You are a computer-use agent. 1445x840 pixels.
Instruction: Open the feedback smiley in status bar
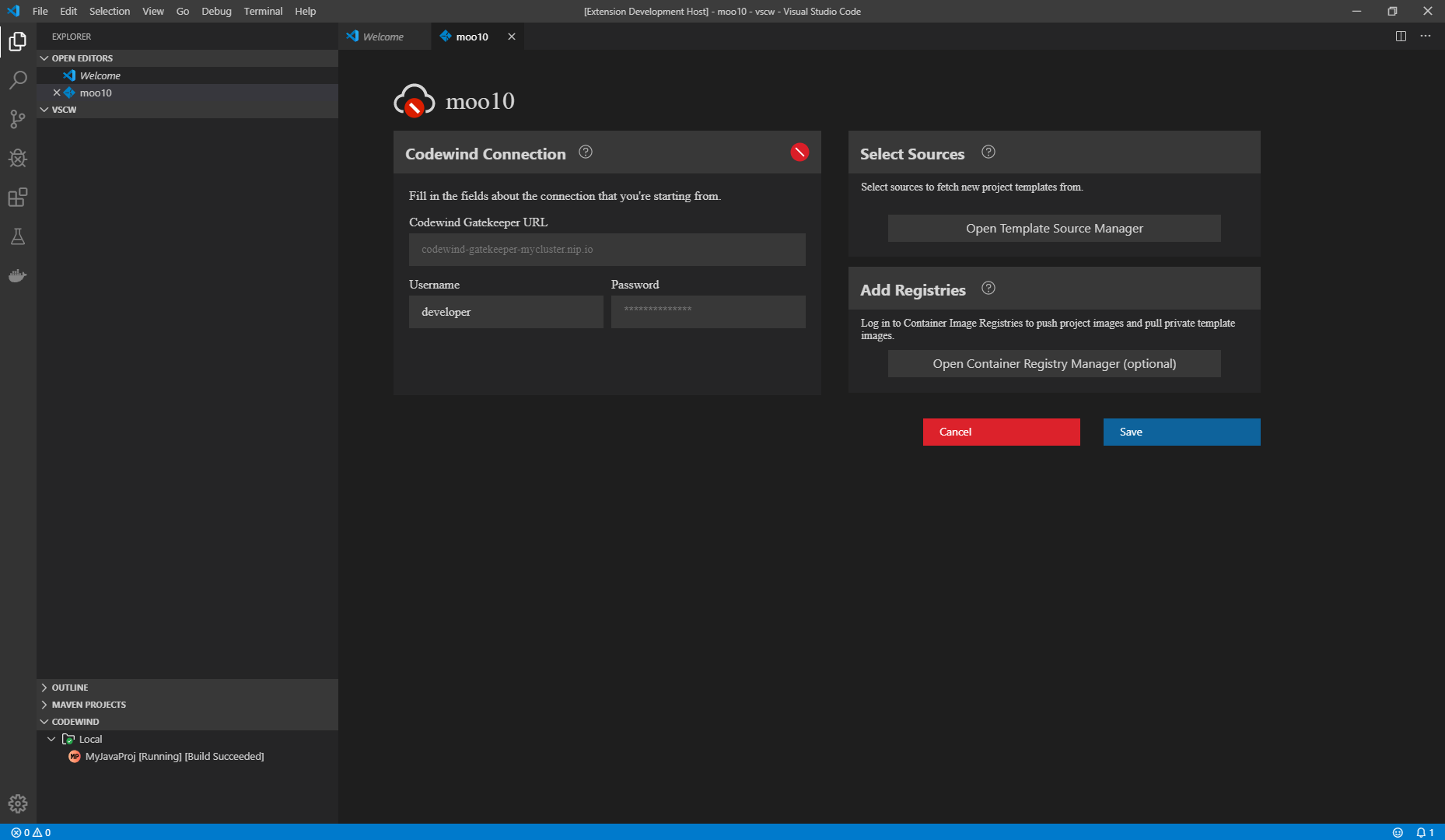coord(1398,832)
